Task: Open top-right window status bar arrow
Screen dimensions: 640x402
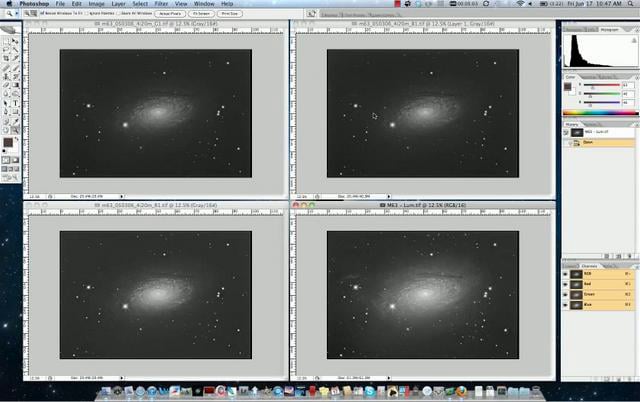Action: [389, 196]
